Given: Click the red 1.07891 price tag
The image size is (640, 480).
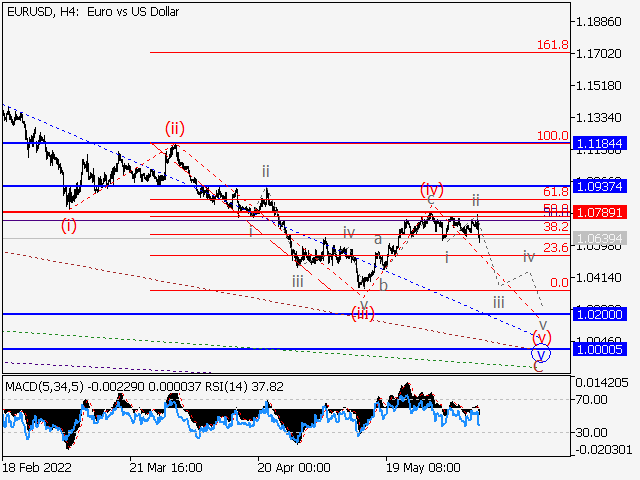Looking at the screenshot, I should [x=600, y=213].
